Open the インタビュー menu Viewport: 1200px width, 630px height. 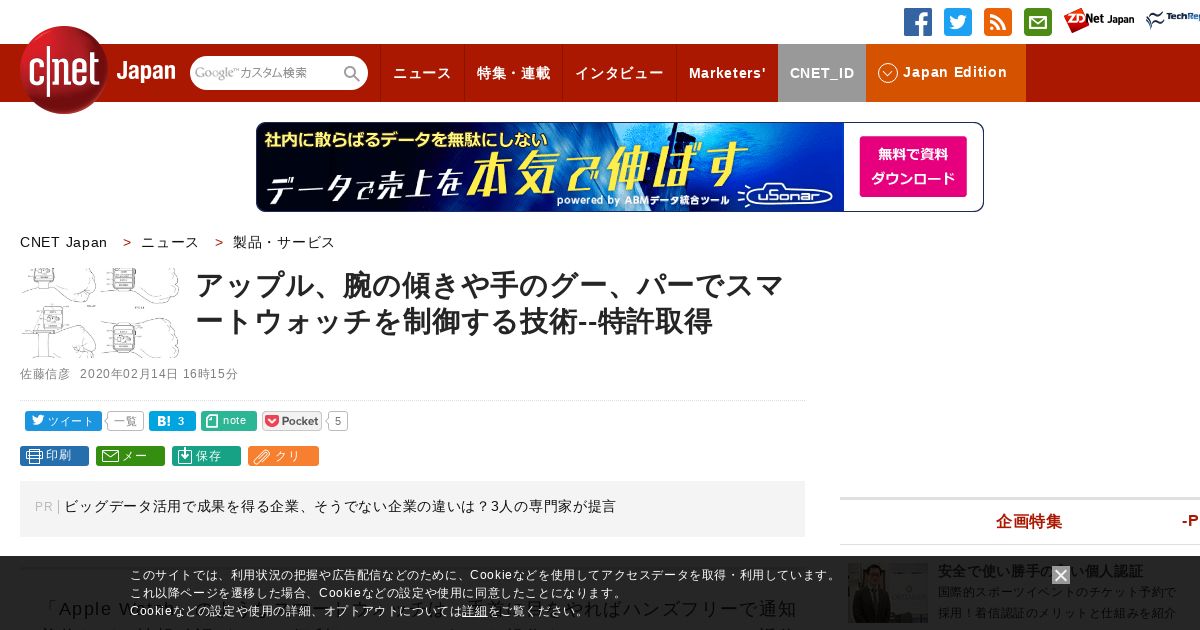click(619, 73)
